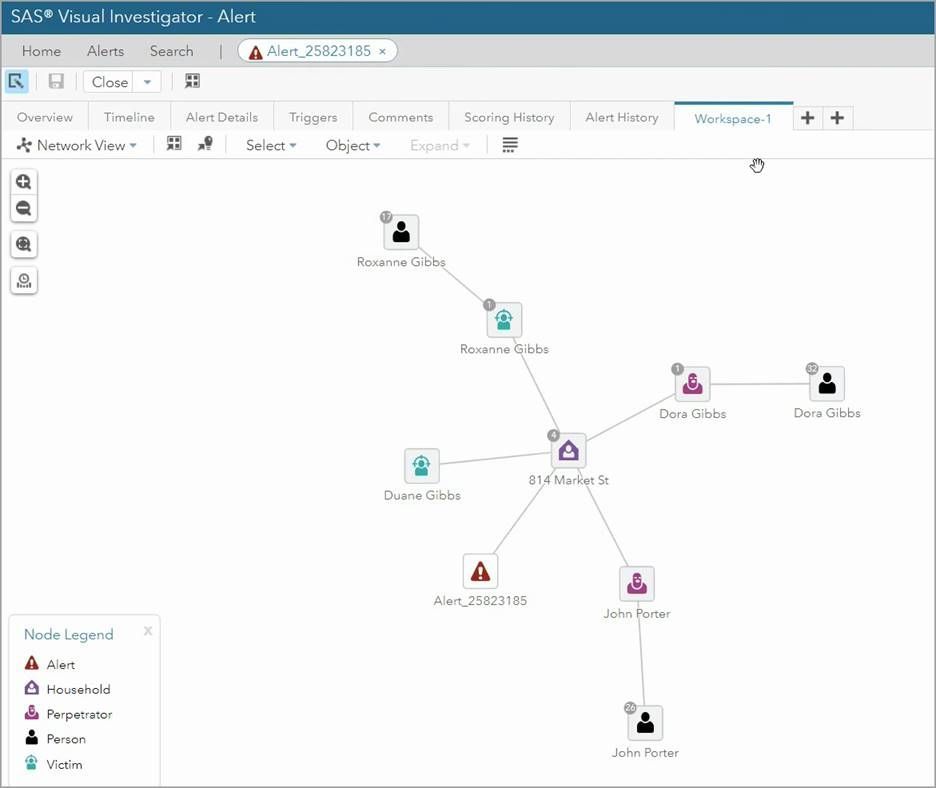936x788 pixels.
Task: Open the Close button dropdown arrow
Action: click(147, 82)
